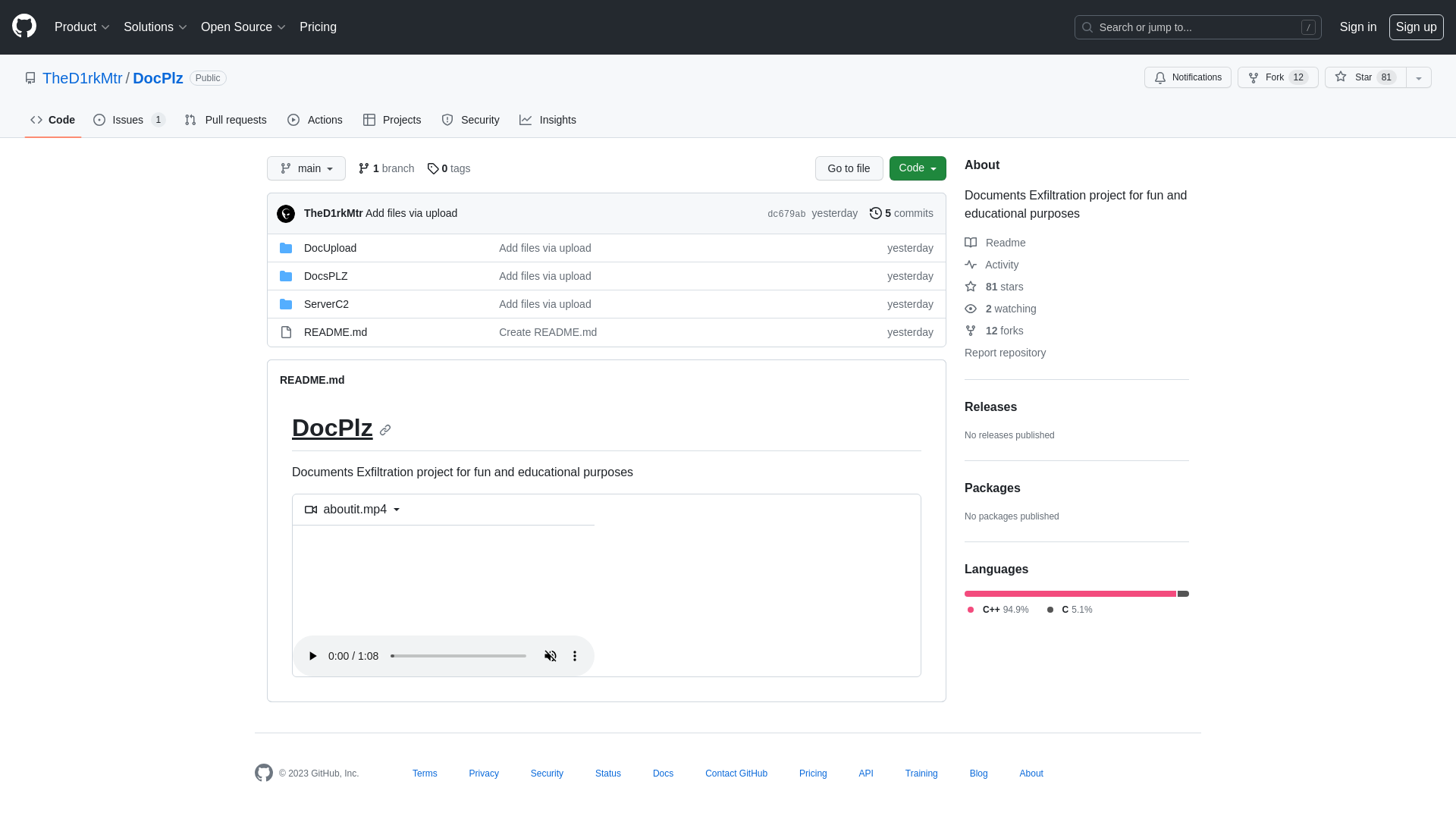Viewport: 1456px width, 819px height.
Task: Open the Actions tab
Action: 315,120
